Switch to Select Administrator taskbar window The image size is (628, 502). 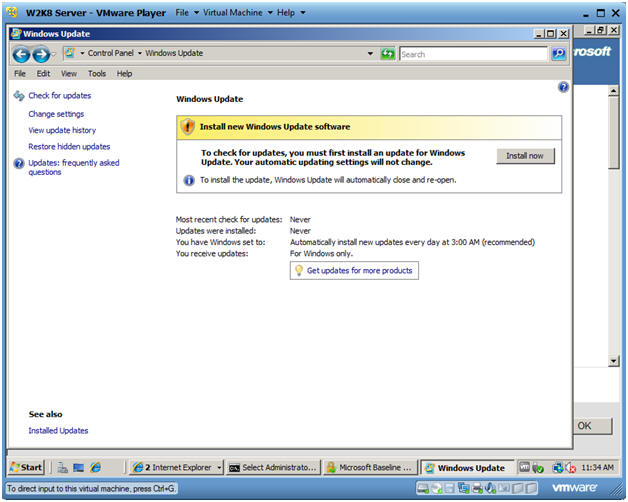click(x=273, y=468)
